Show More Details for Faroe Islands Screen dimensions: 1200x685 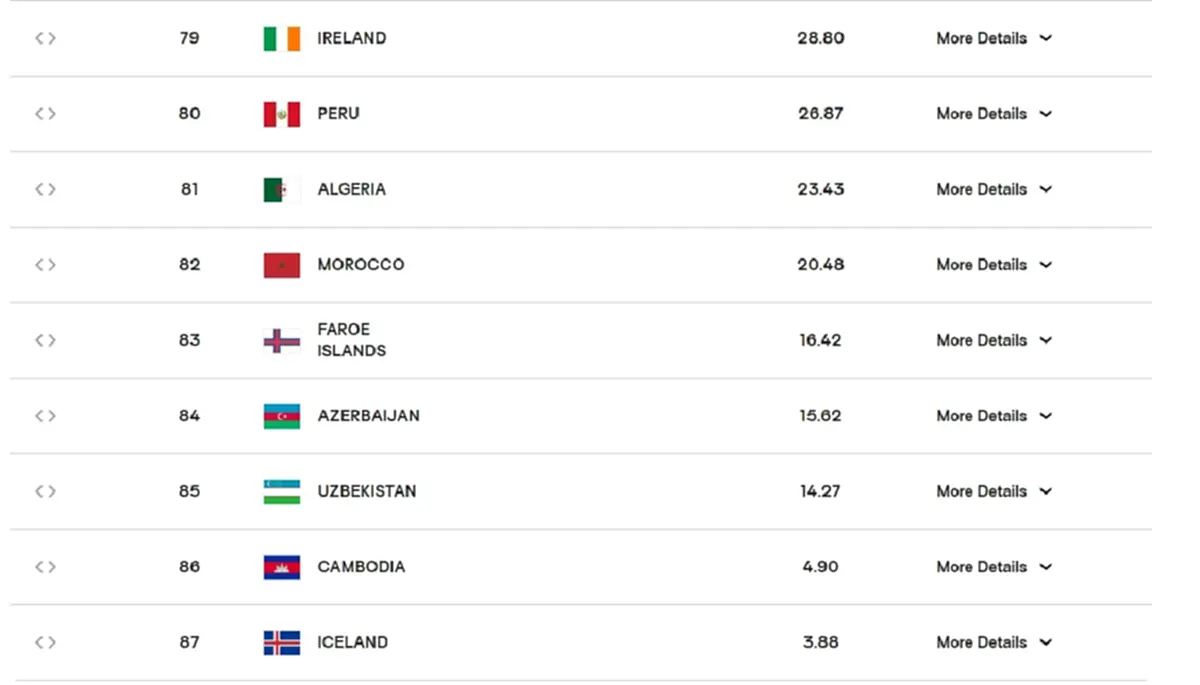click(x=993, y=341)
